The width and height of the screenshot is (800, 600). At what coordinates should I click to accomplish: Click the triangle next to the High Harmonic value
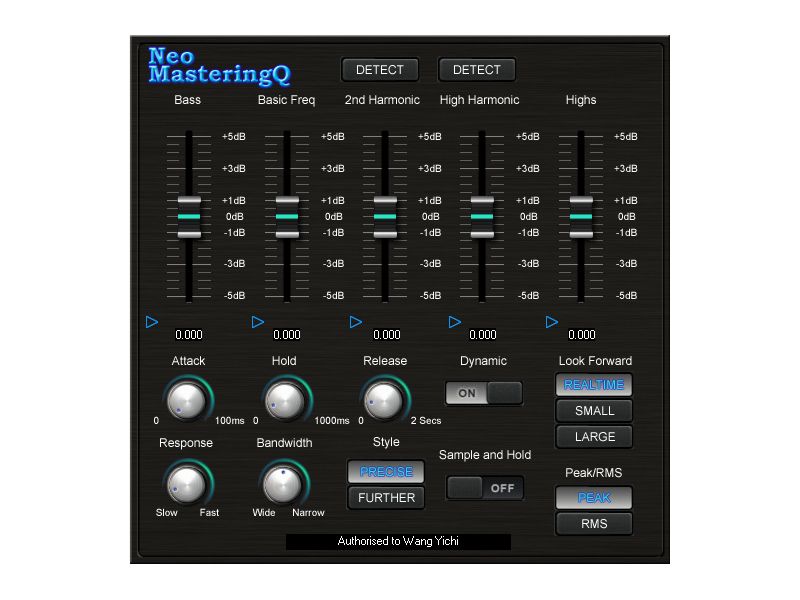[x=455, y=322]
